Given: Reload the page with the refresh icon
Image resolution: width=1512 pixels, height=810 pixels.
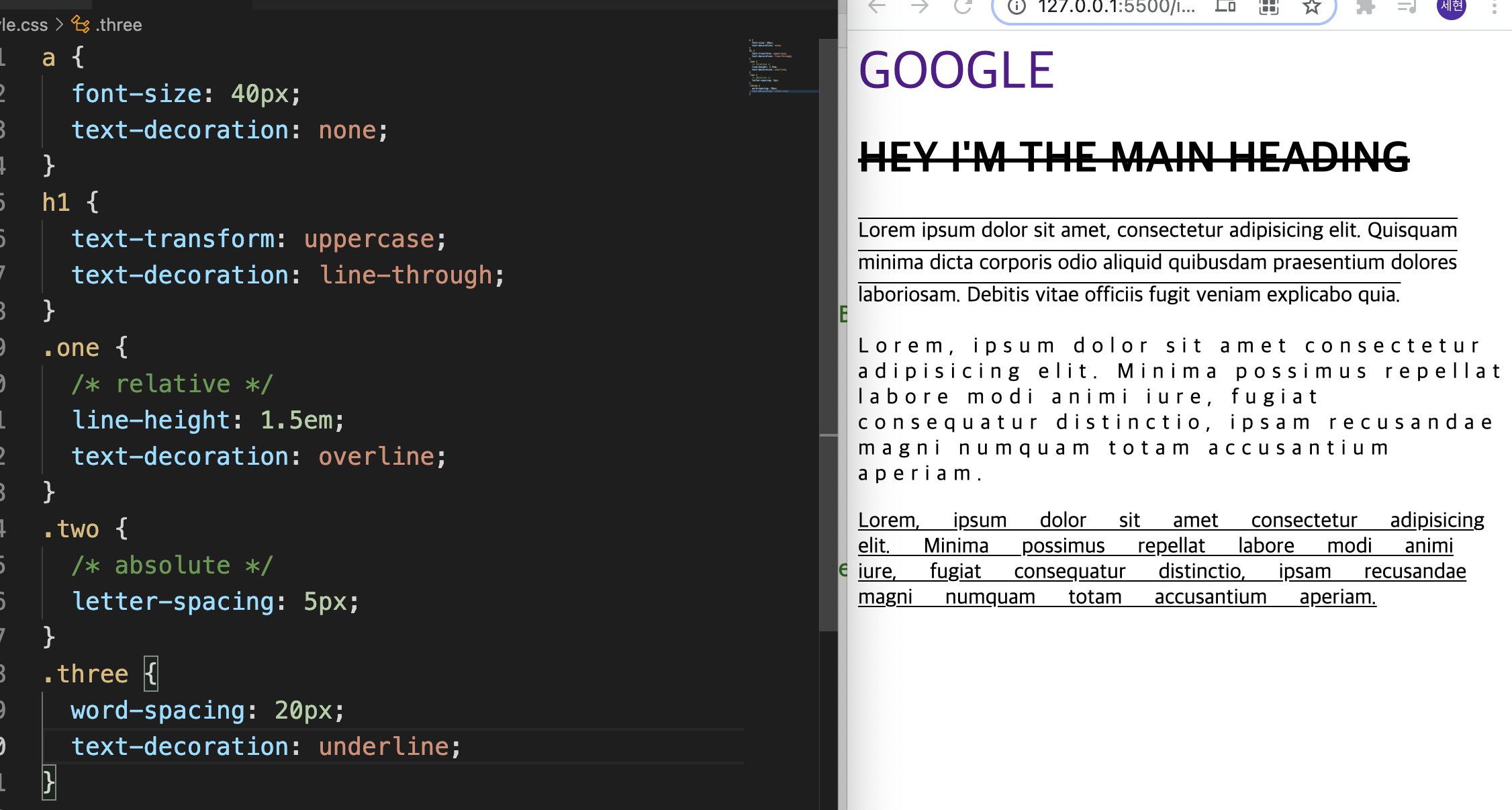Looking at the screenshot, I should point(963,7).
